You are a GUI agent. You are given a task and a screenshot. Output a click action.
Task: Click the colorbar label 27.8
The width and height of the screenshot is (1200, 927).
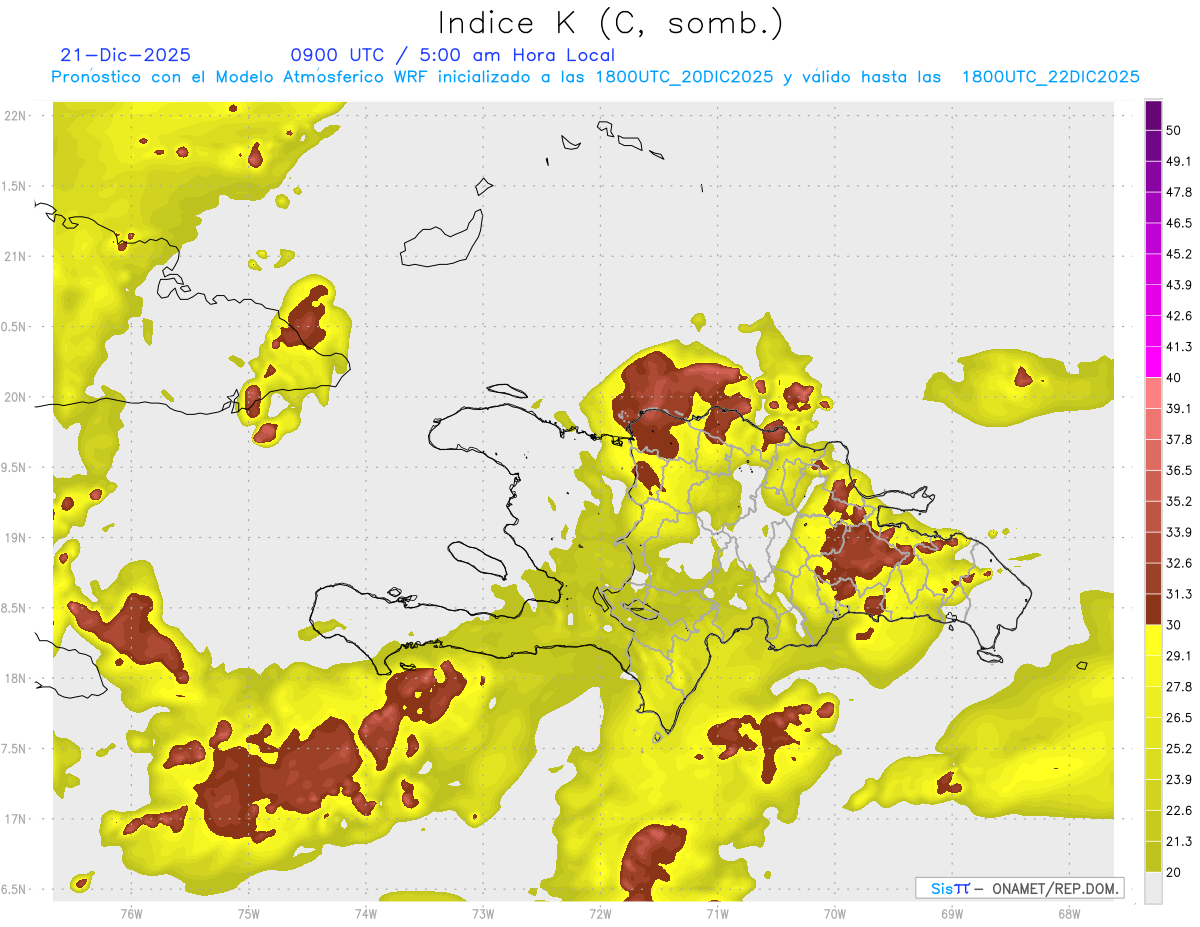tap(1179, 687)
